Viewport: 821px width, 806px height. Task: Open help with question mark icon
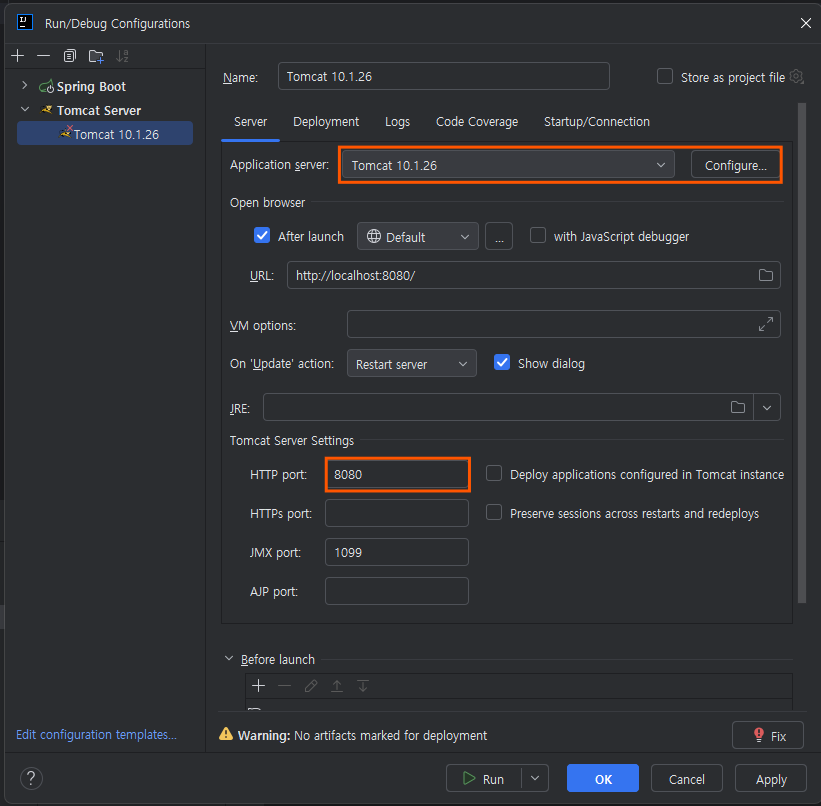coord(31,778)
